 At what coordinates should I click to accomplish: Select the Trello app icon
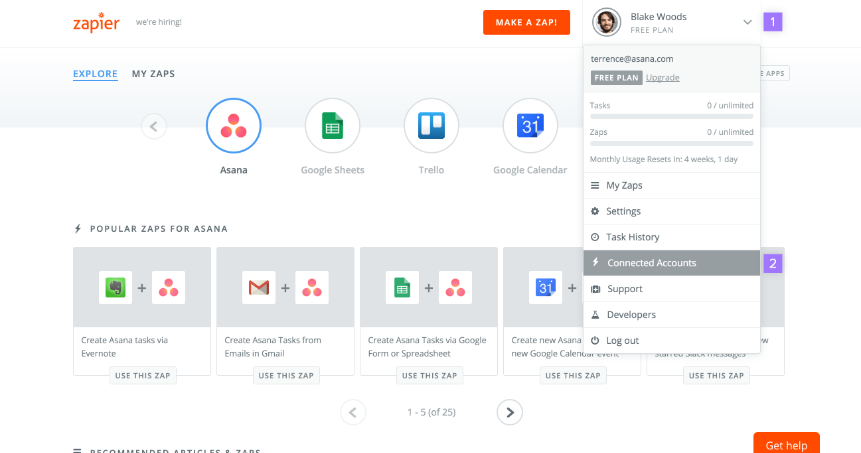pyautogui.click(x=431, y=126)
